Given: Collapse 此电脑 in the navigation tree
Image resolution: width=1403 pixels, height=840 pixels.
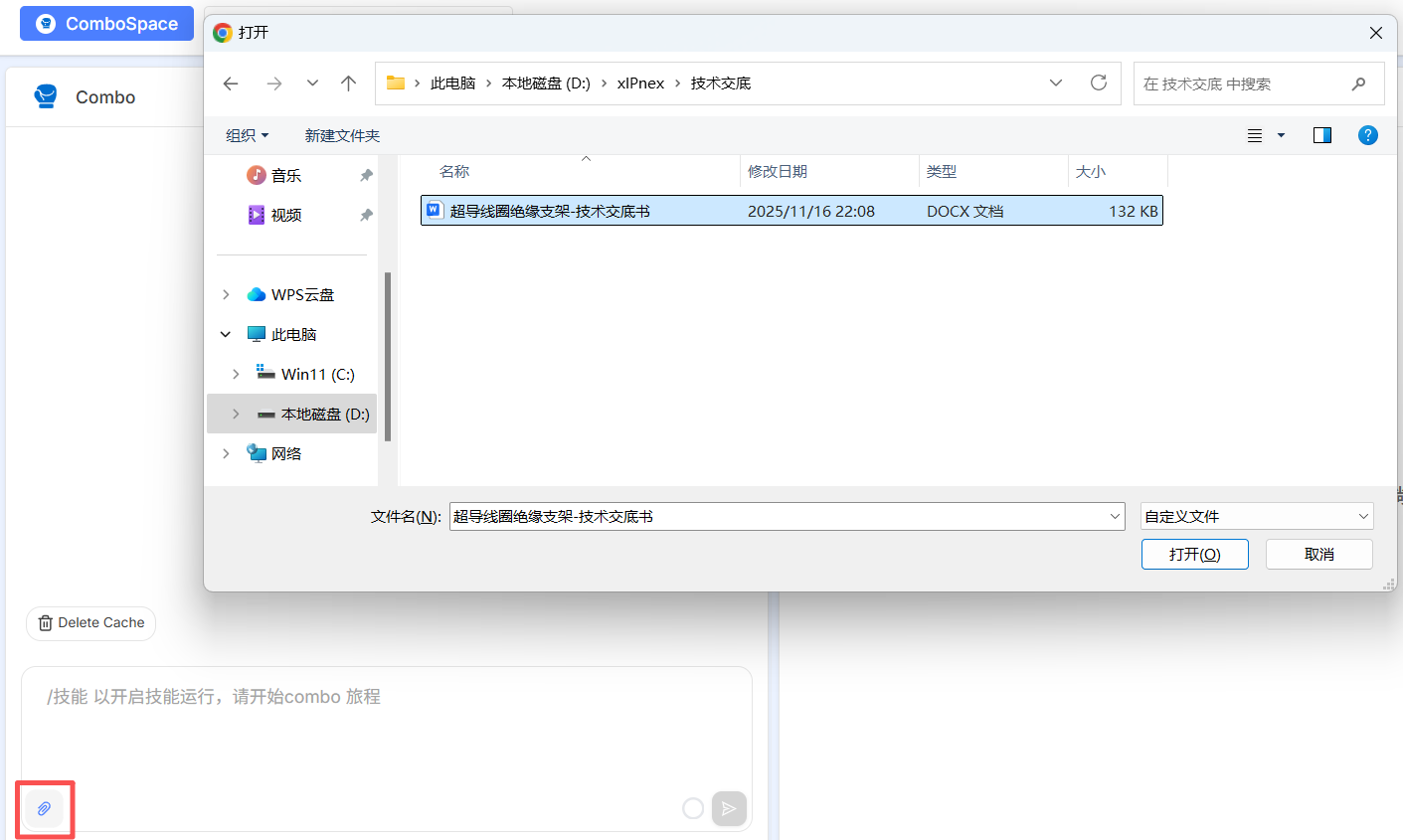Looking at the screenshot, I should pyautogui.click(x=224, y=334).
